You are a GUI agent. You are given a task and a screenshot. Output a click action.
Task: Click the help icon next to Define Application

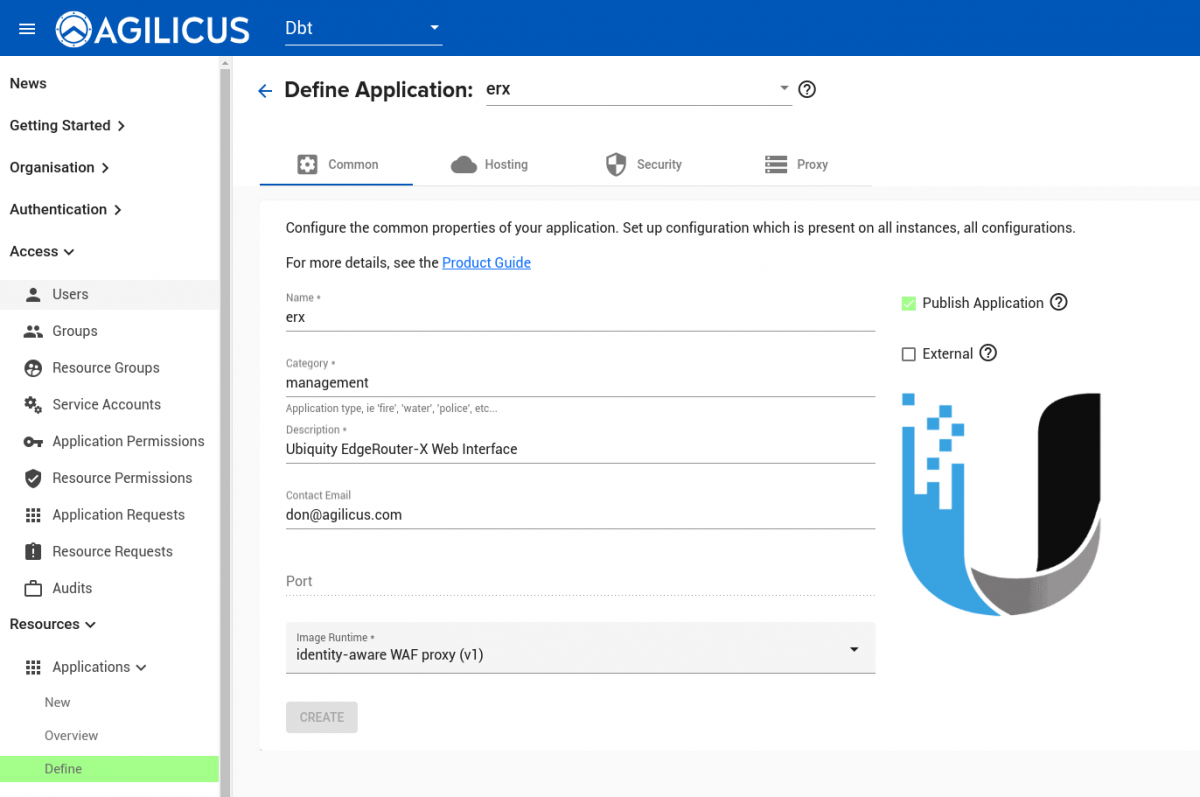807,89
